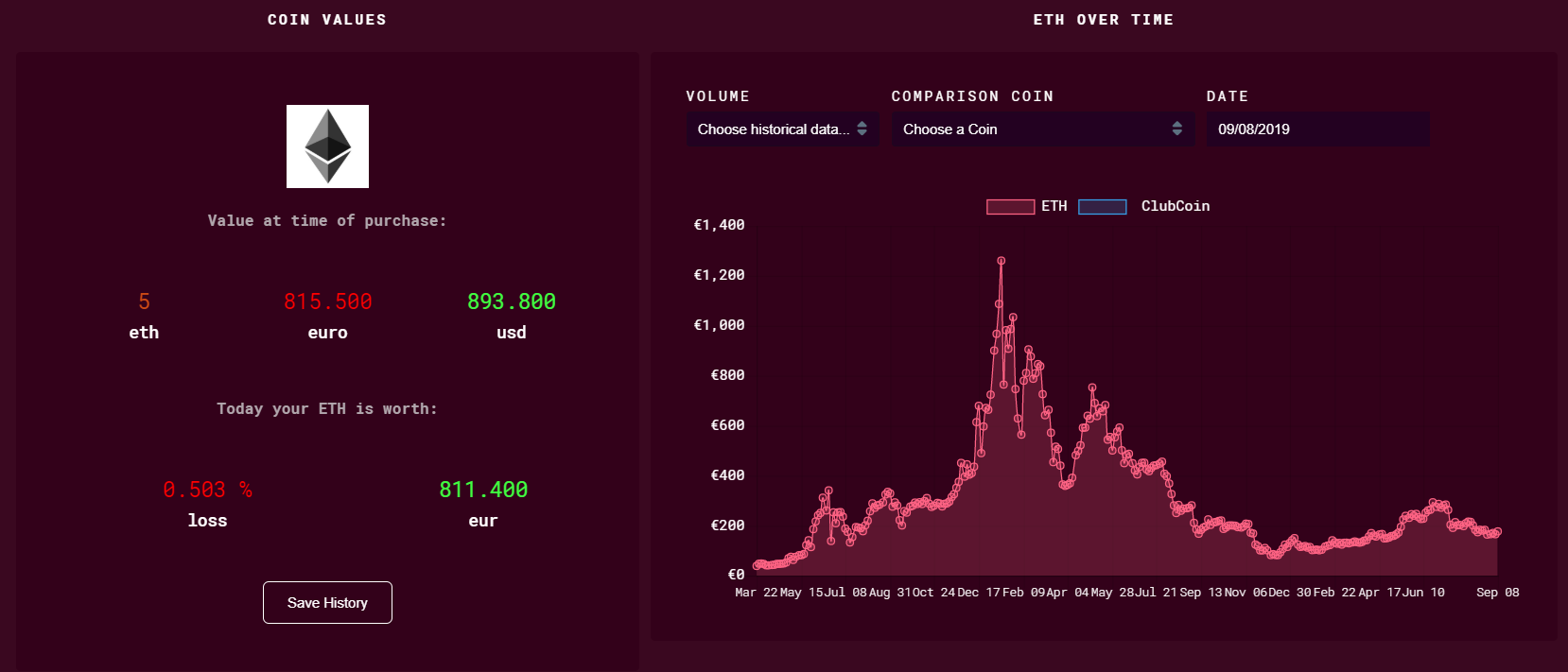Click the COIN VALUES heading
Screen dimensions: 1568x672
pyautogui.click(x=326, y=20)
